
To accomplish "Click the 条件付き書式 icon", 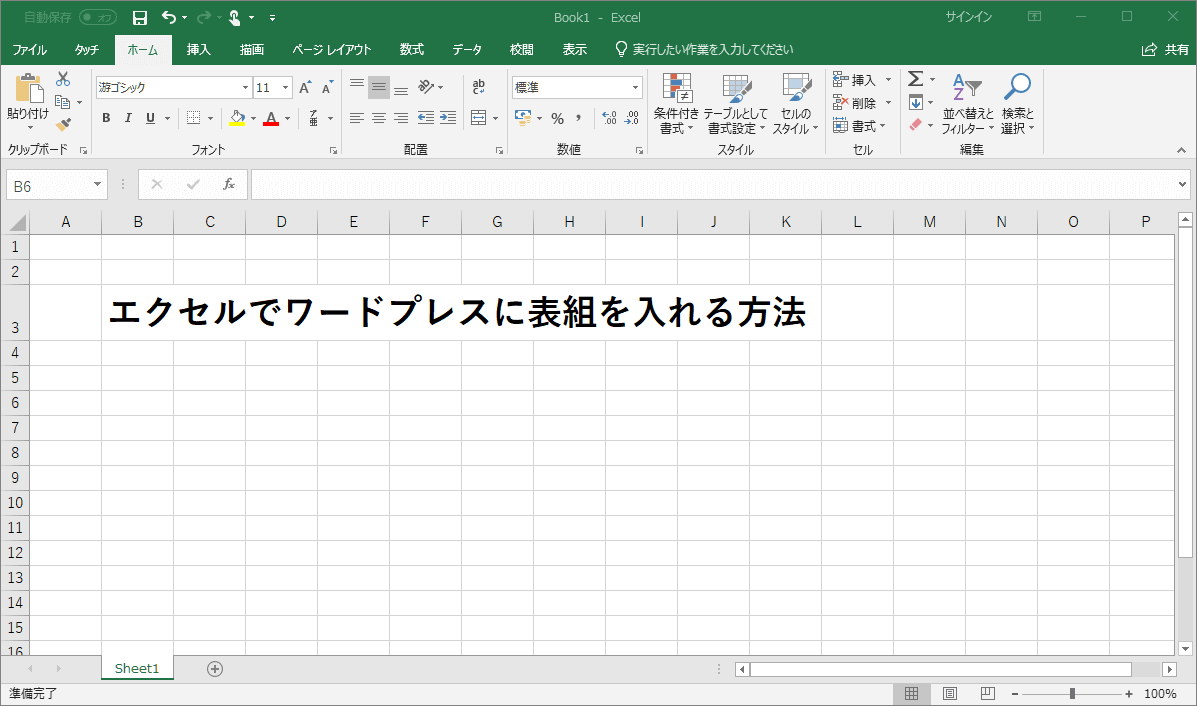I will point(677,104).
